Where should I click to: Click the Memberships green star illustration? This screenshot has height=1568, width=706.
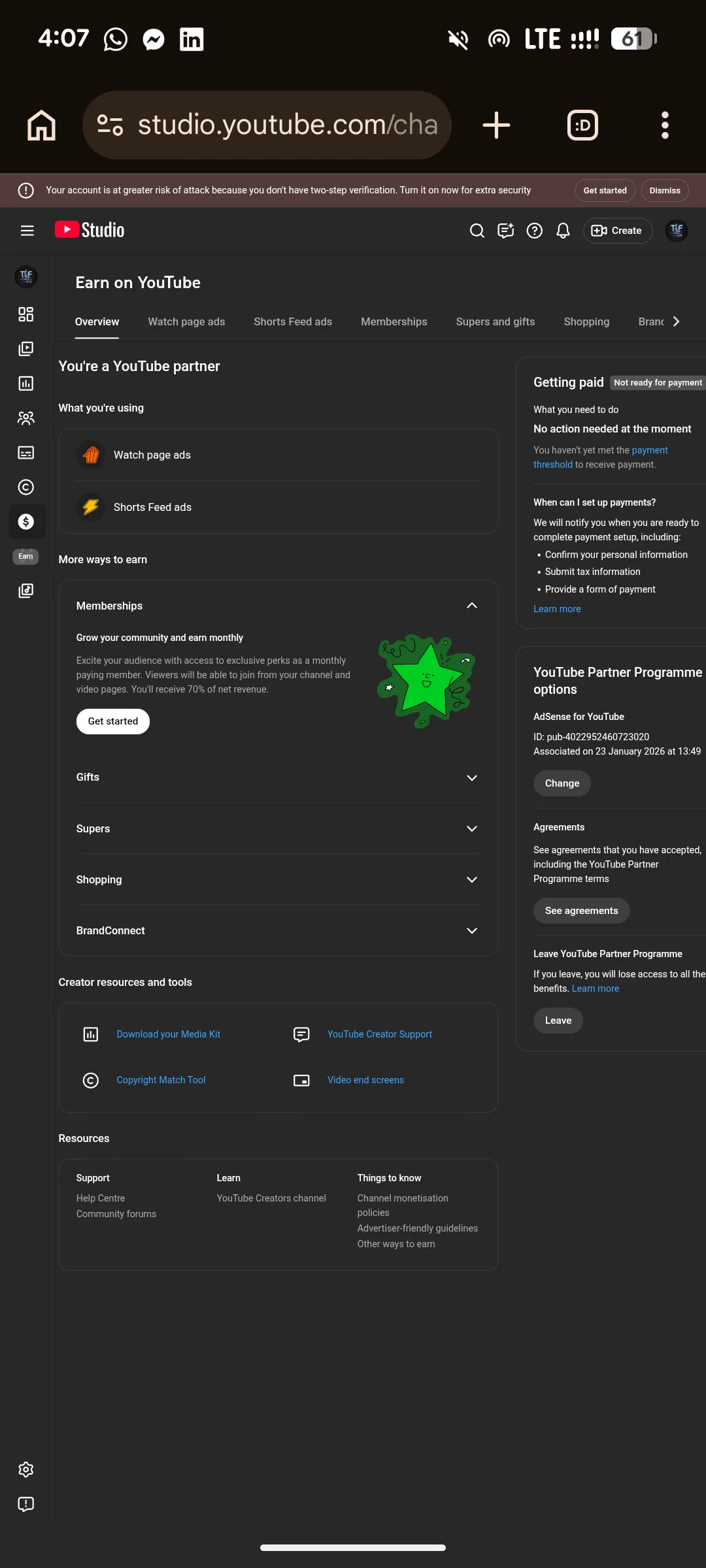coord(426,680)
